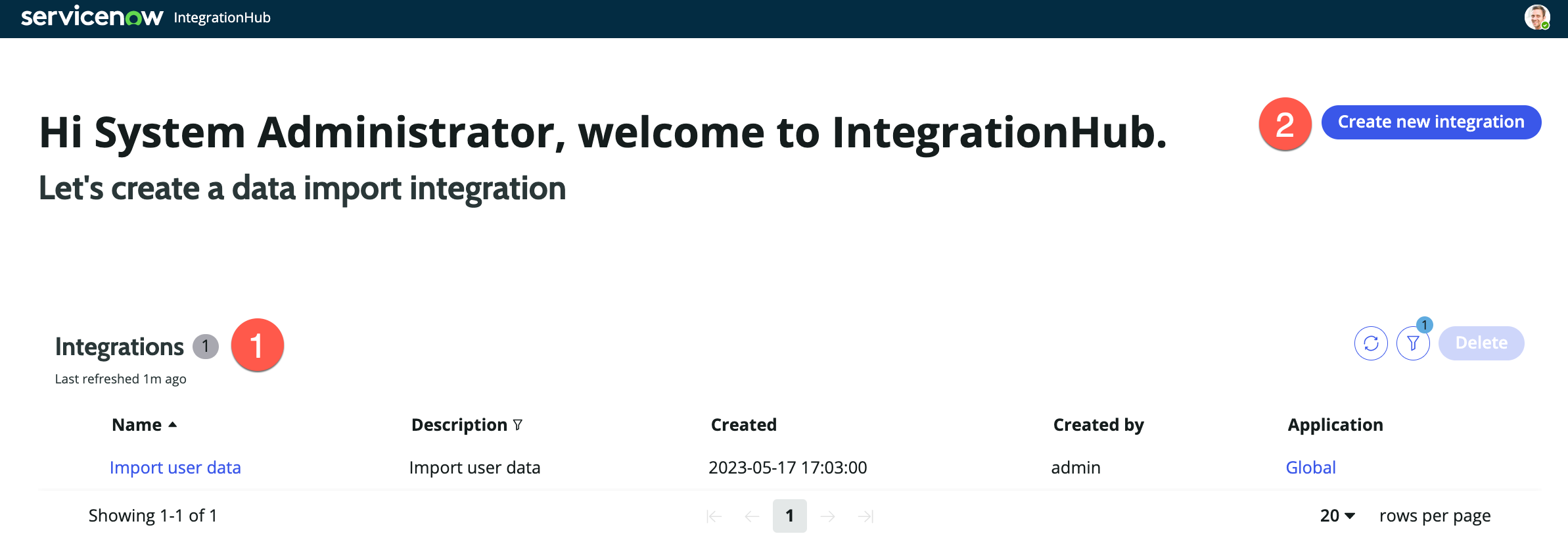This screenshot has width=1568, height=538.
Task: Click the Integrations section heading
Action: pyautogui.click(x=120, y=347)
